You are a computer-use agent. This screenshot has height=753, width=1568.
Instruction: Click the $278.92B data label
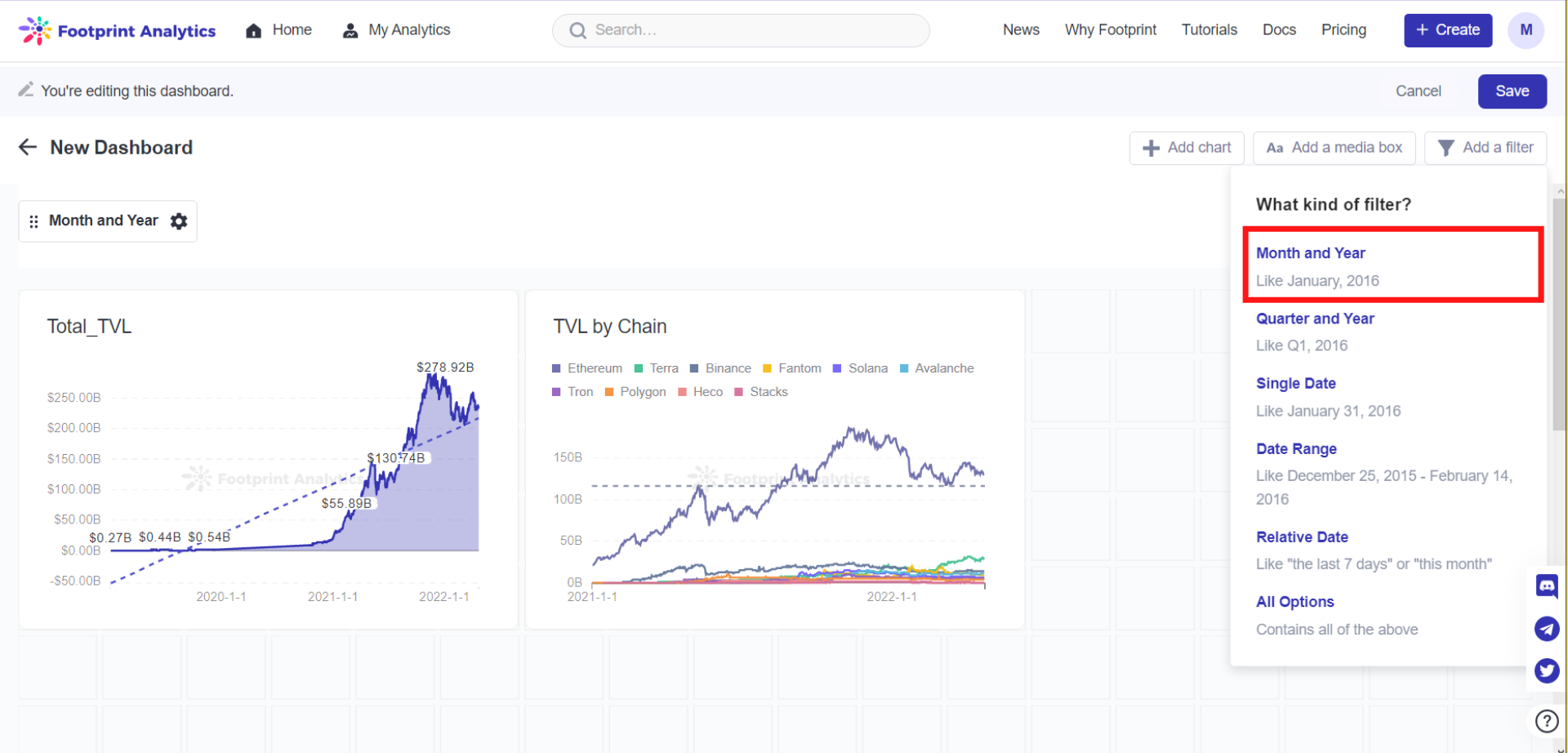445,368
